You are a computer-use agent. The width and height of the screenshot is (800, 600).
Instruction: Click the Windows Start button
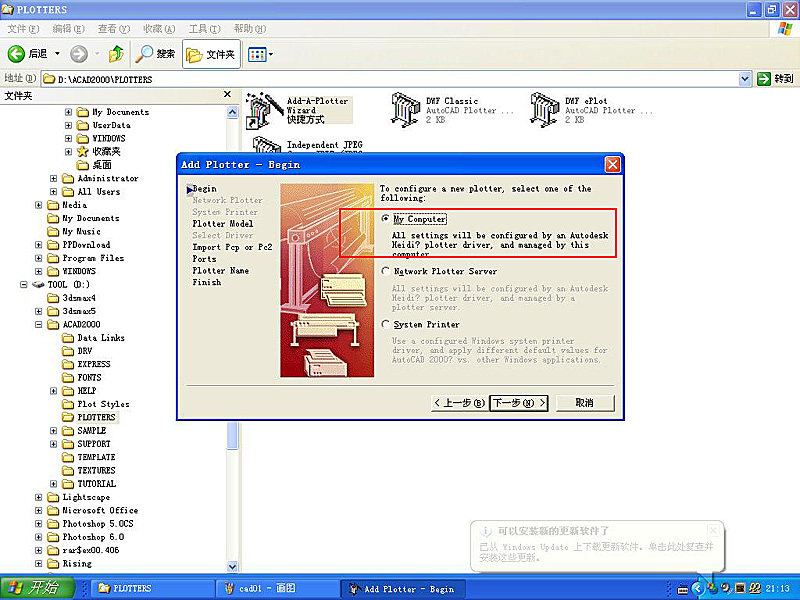37,587
